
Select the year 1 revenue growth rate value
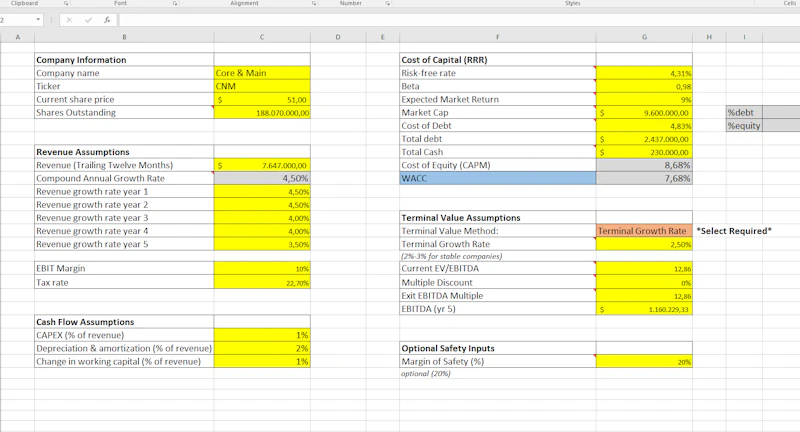[x=262, y=192]
